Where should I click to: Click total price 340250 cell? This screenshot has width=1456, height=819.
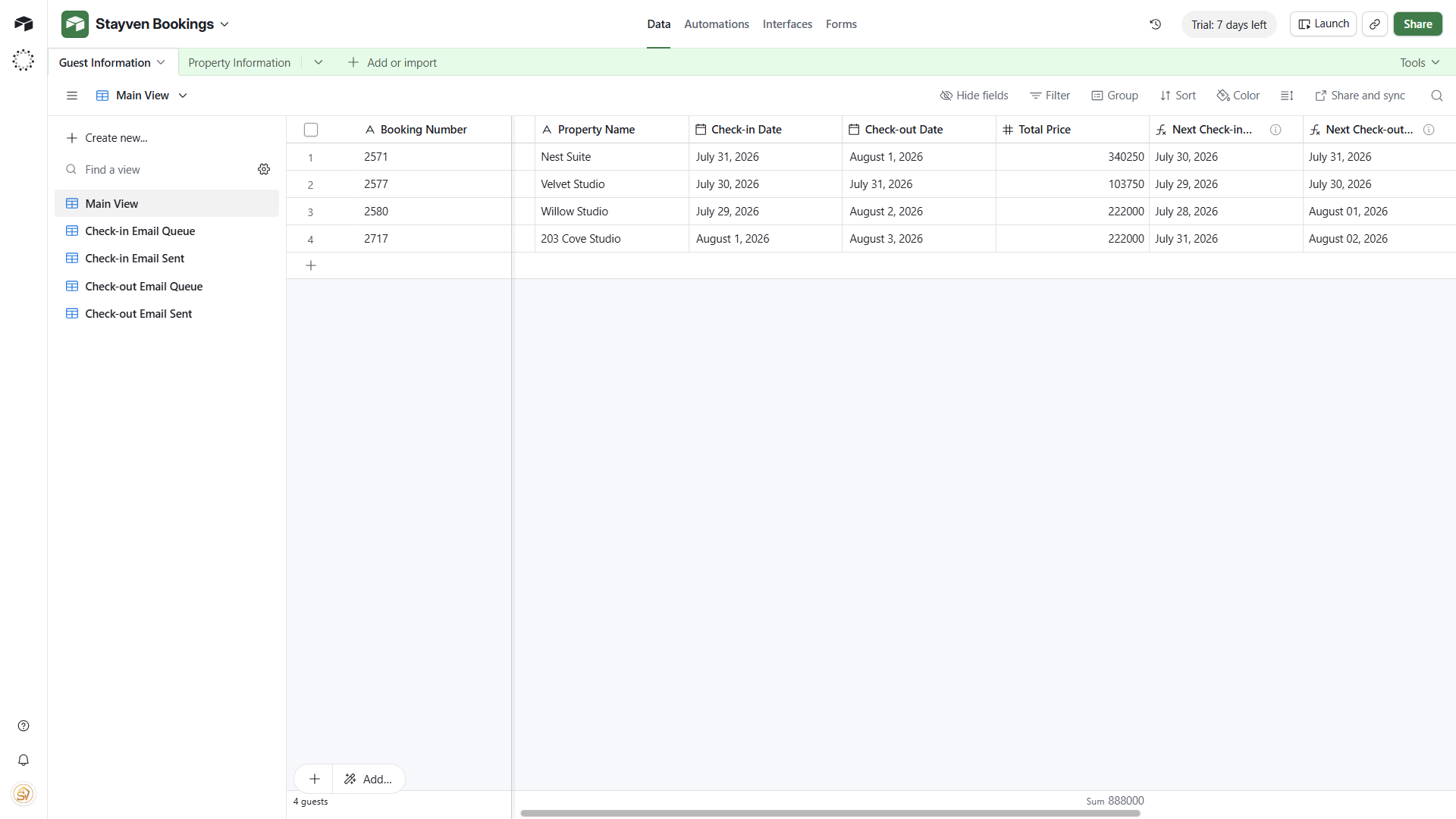click(1073, 157)
